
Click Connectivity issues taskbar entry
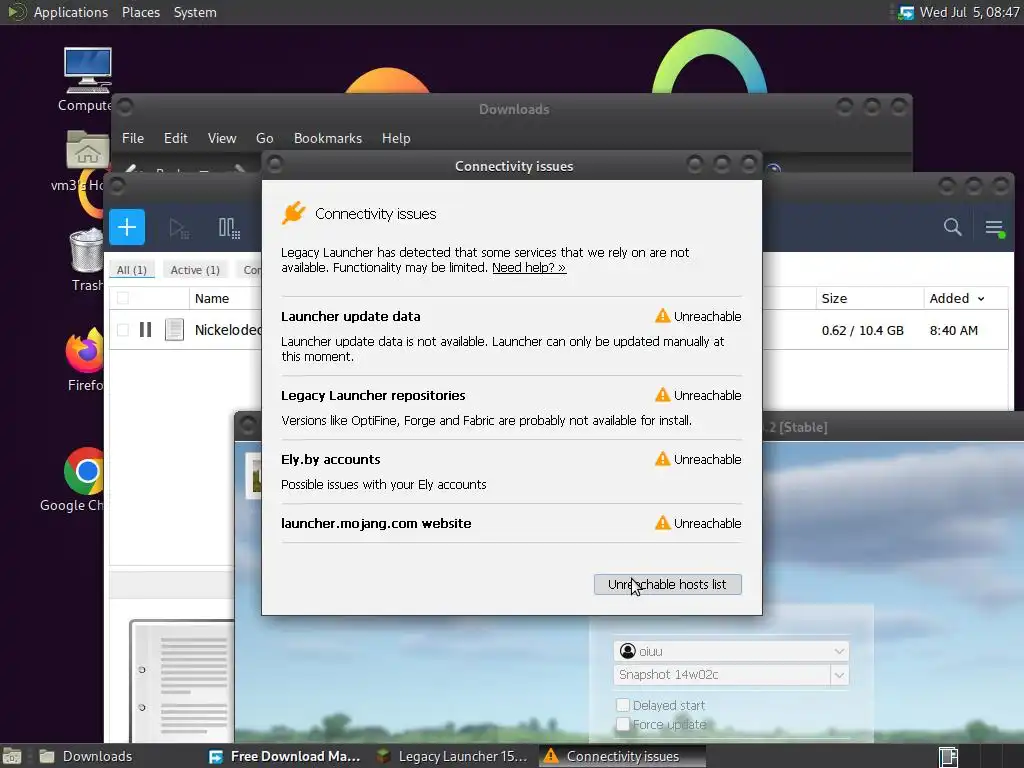point(623,756)
